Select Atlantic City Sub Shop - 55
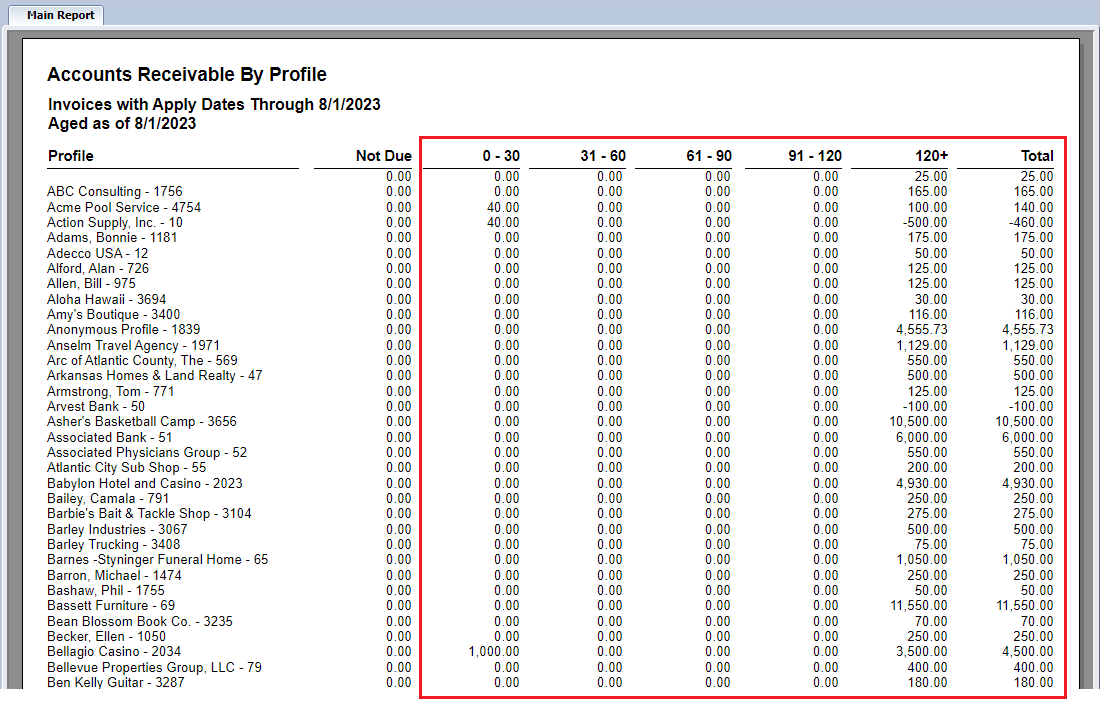 point(127,468)
